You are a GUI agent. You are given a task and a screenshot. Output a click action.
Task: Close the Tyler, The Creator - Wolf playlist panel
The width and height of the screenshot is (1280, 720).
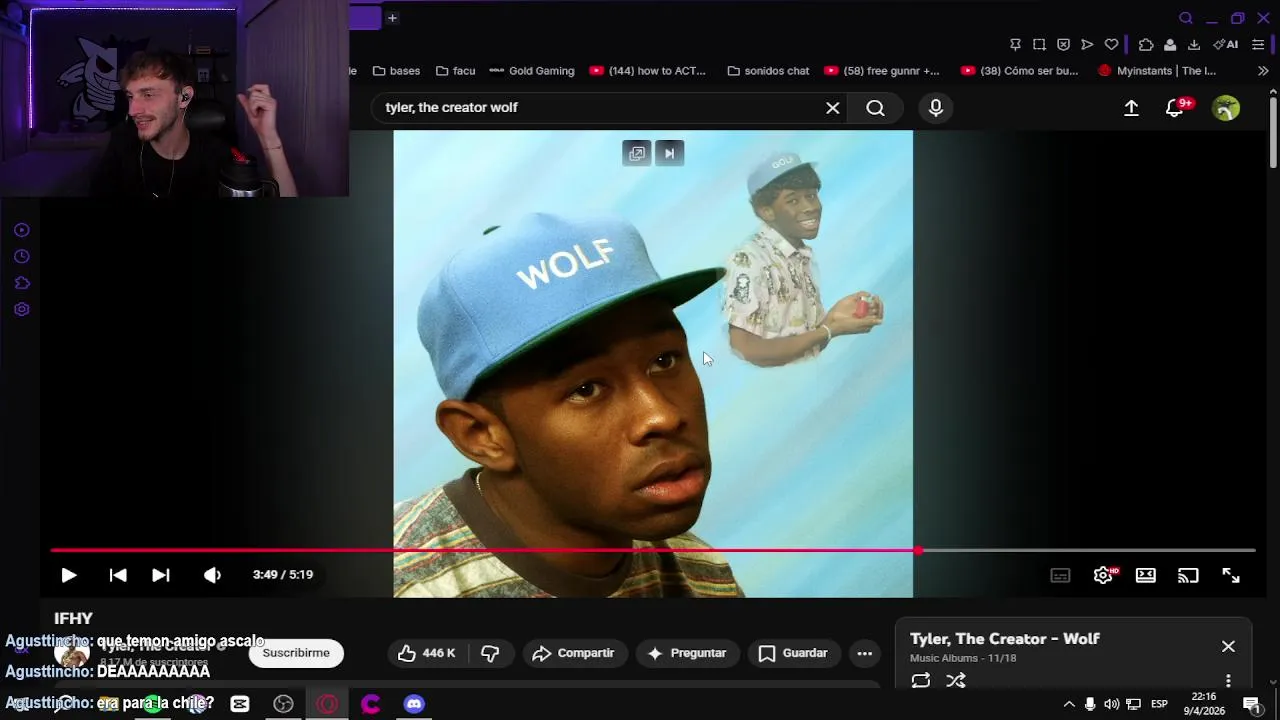pyautogui.click(x=1228, y=646)
